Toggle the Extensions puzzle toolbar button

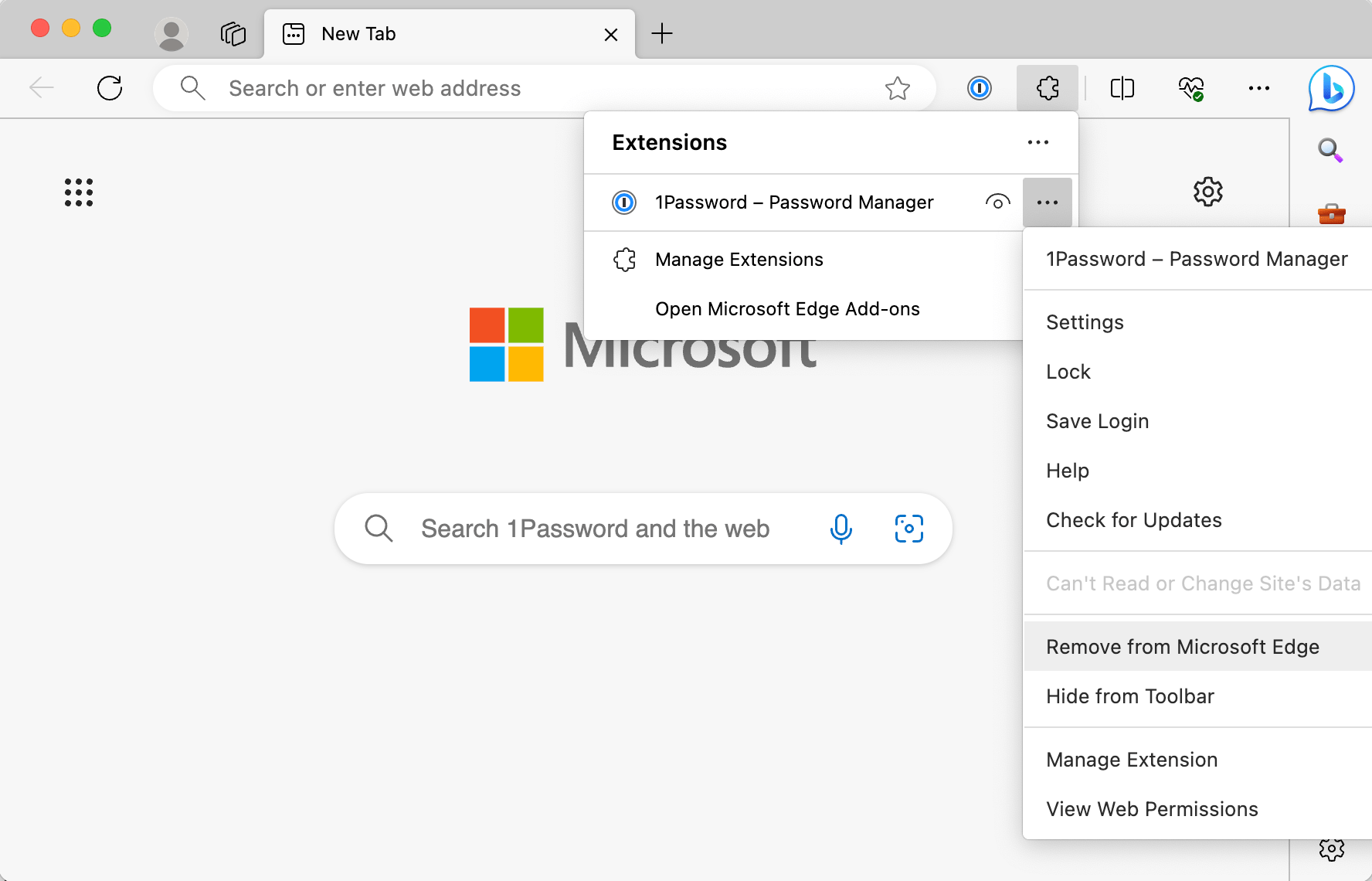click(x=1048, y=88)
